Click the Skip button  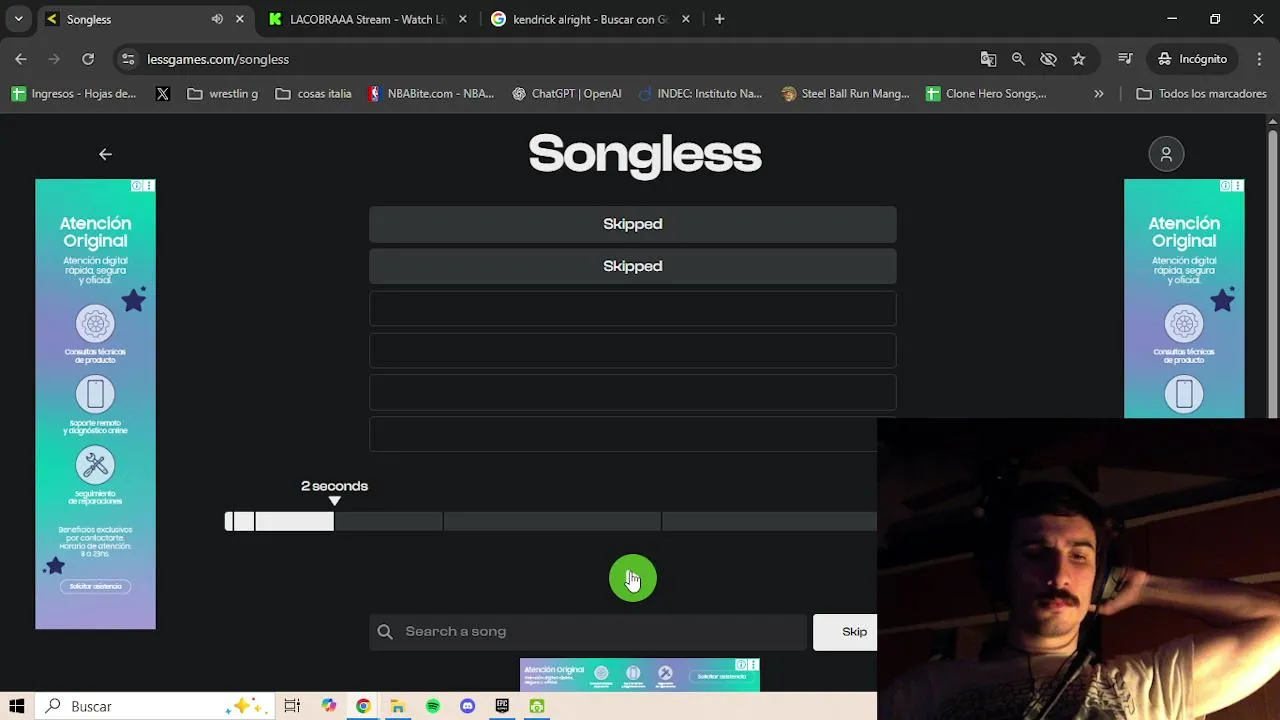[x=846, y=631]
